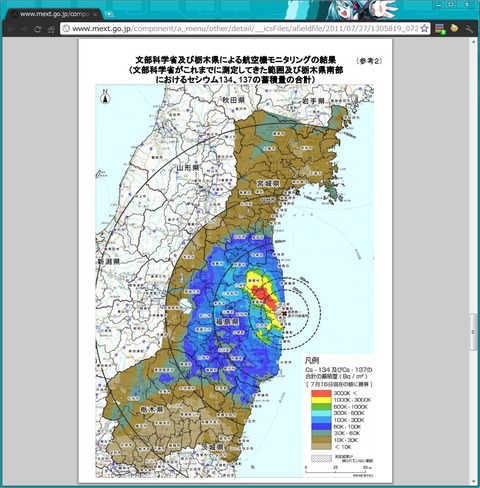Open a new tab with the plus button
The width and height of the screenshot is (480, 488).
[109, 14]
